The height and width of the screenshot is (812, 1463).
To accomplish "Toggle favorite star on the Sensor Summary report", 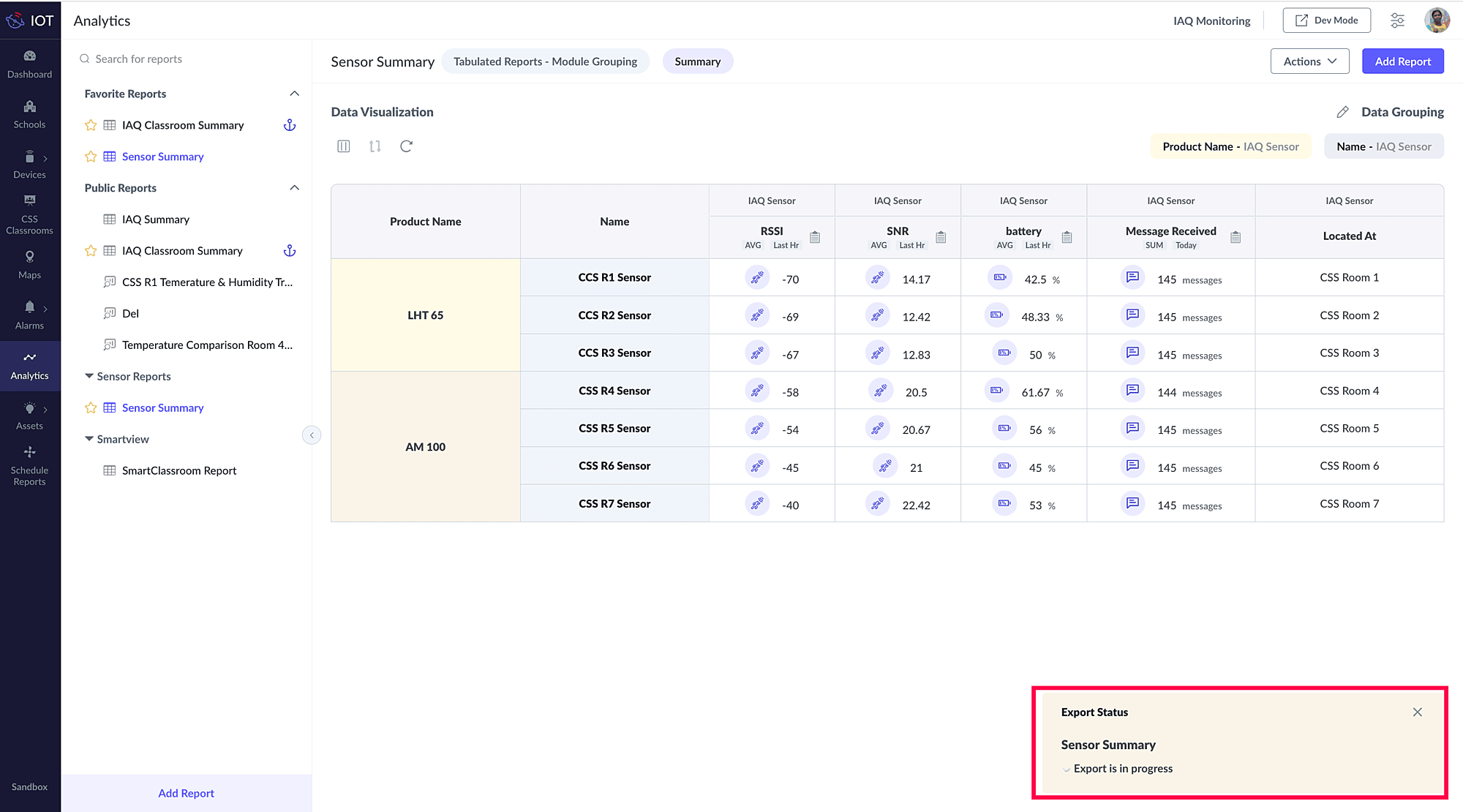I will (91, 157).
